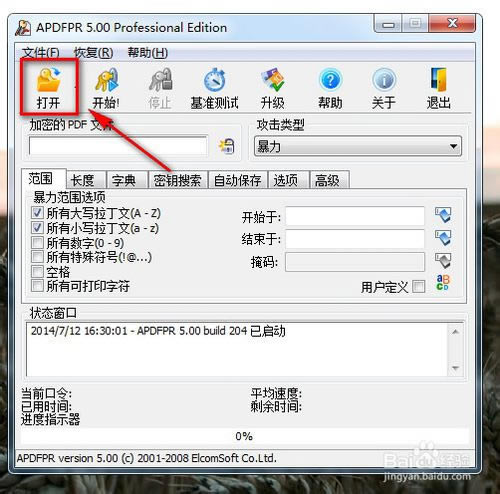Switch to the 自动保存 tab

click(238, 180)
